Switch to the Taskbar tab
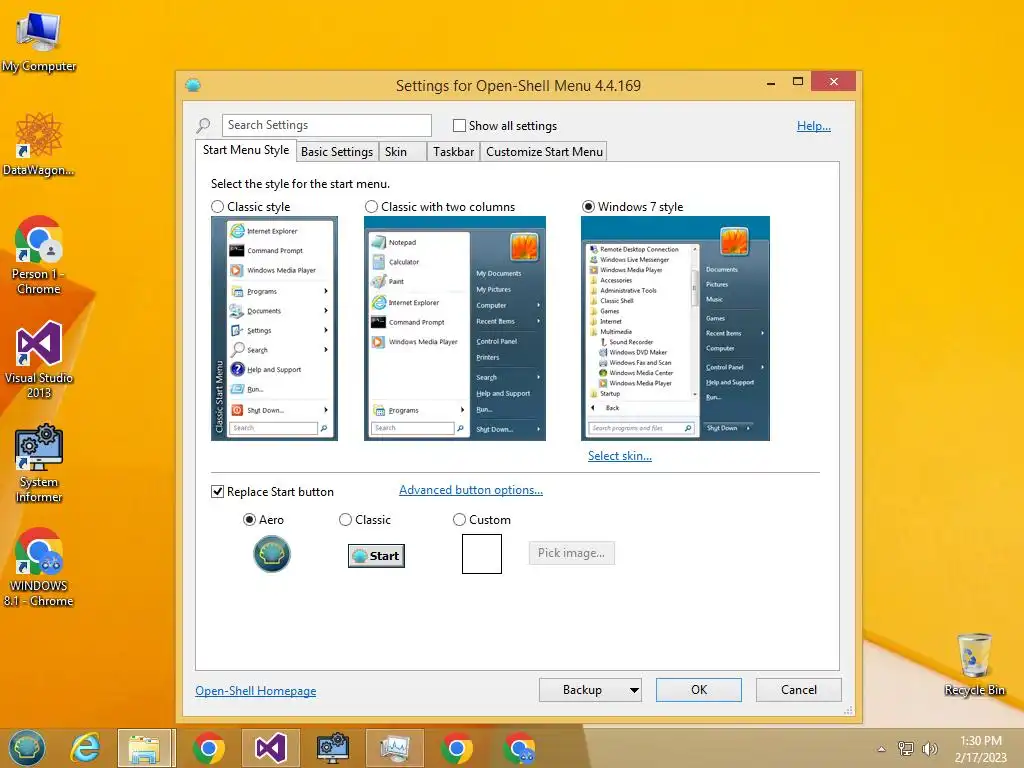The image size is (1024, 768). pyautogui.click(x=453, y=152)
